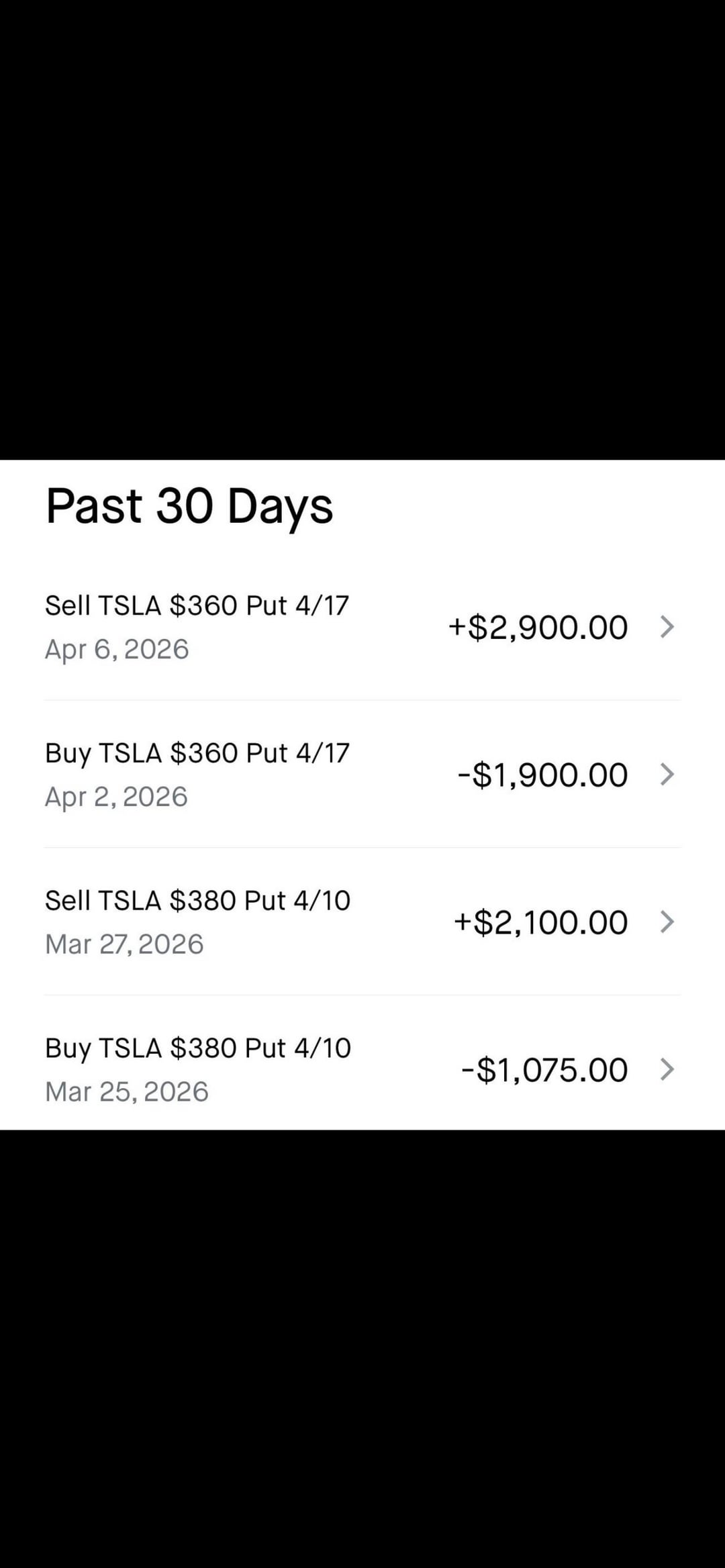Tap the black area above the transaction list
725x1568 pixels.
(x=362, y=228)
